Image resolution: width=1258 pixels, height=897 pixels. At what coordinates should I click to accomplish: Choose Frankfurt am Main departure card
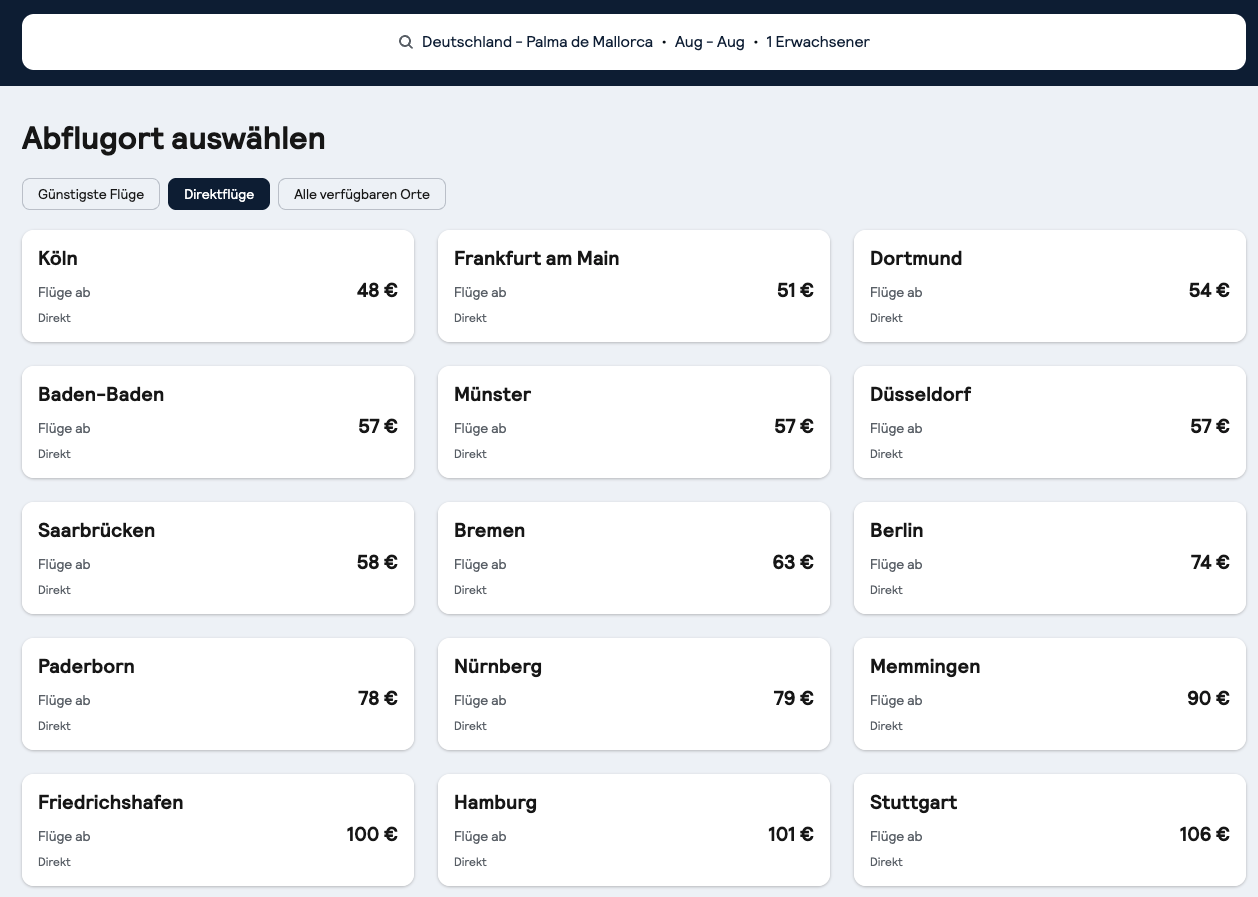tap(634, 286)
